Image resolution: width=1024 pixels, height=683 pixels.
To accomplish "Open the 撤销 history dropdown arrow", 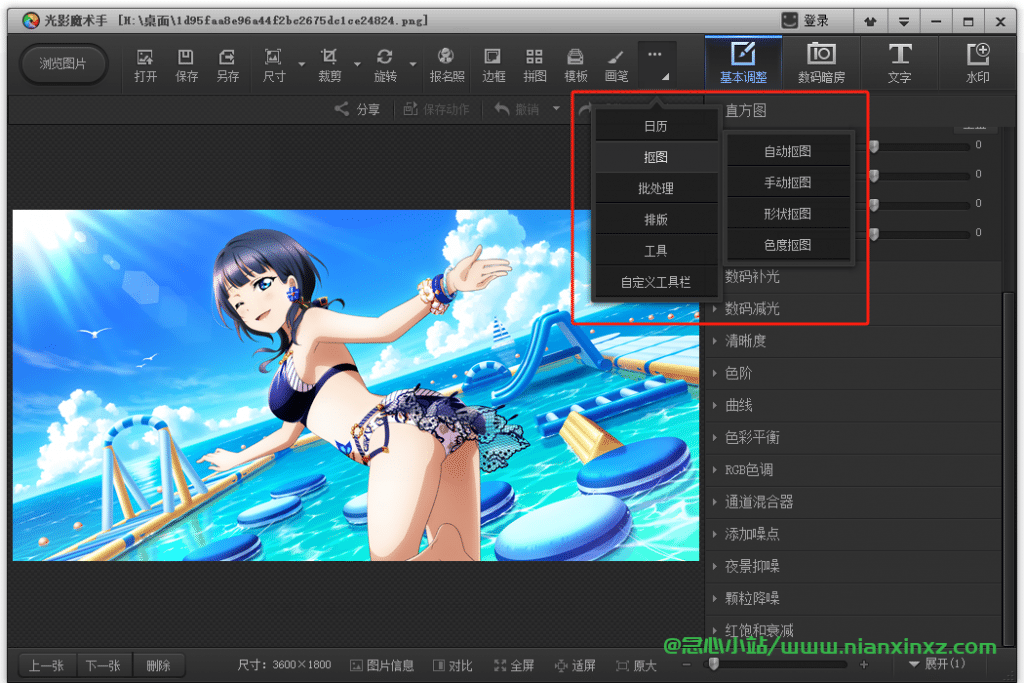I will point(556,108).
